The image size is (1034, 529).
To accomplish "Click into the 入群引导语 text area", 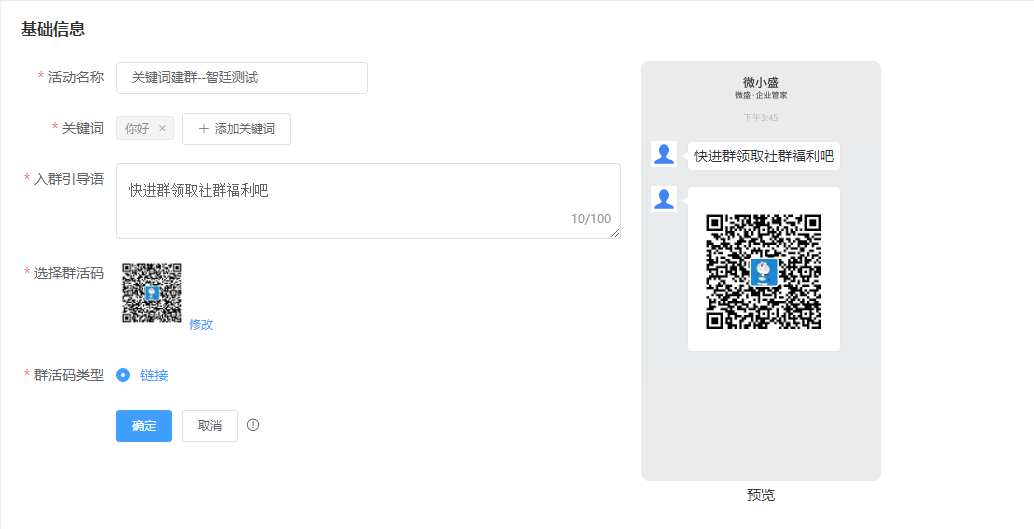I will click(368, 201).
